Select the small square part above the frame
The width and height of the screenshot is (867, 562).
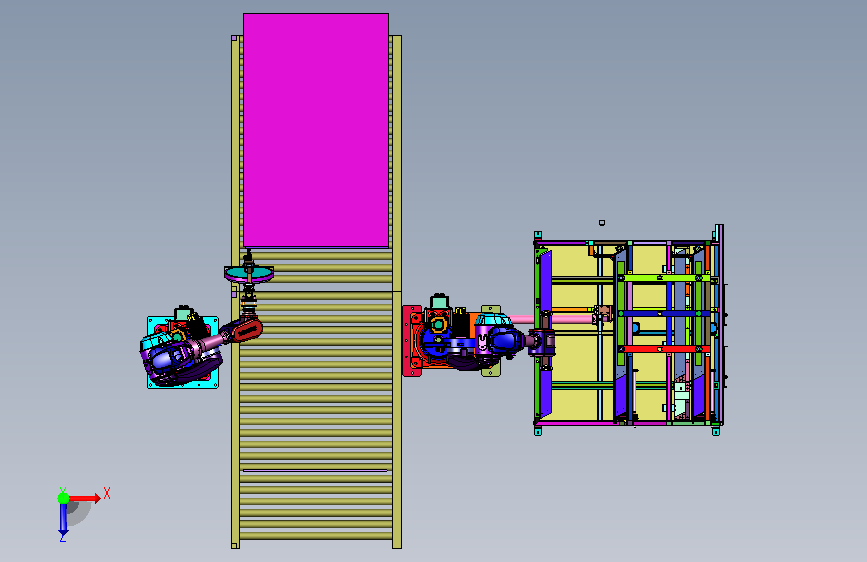pos(602,222)
